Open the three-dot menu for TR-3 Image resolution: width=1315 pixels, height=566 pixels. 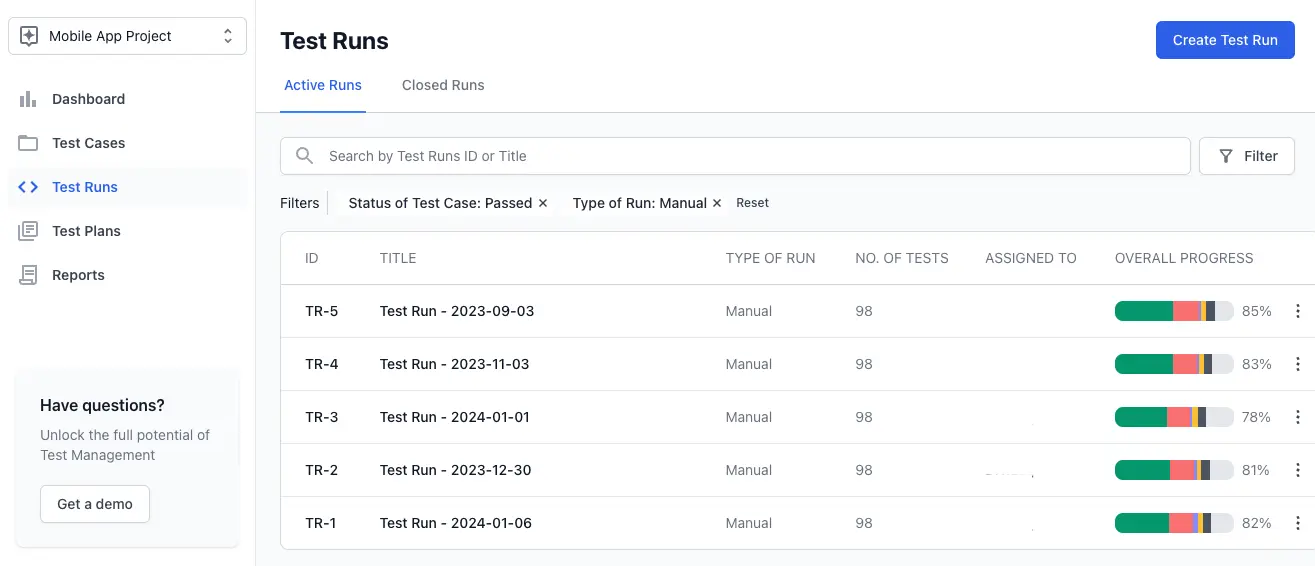tap(1298, 417)
